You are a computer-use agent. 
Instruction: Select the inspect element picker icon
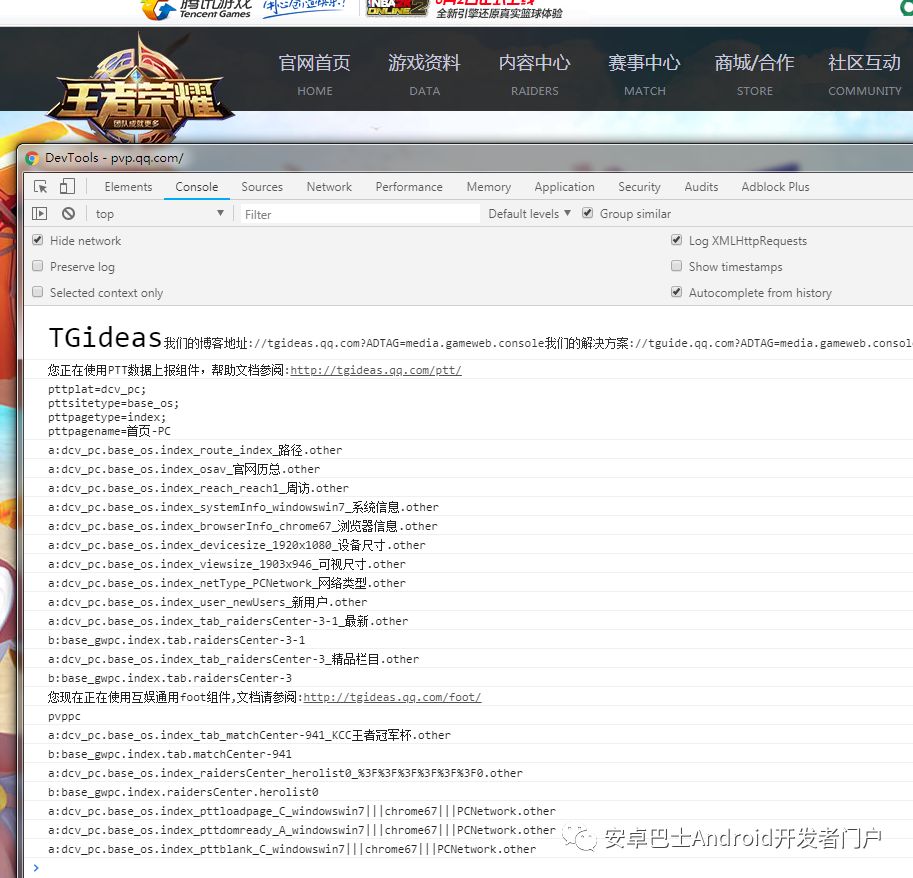(40, 186)
